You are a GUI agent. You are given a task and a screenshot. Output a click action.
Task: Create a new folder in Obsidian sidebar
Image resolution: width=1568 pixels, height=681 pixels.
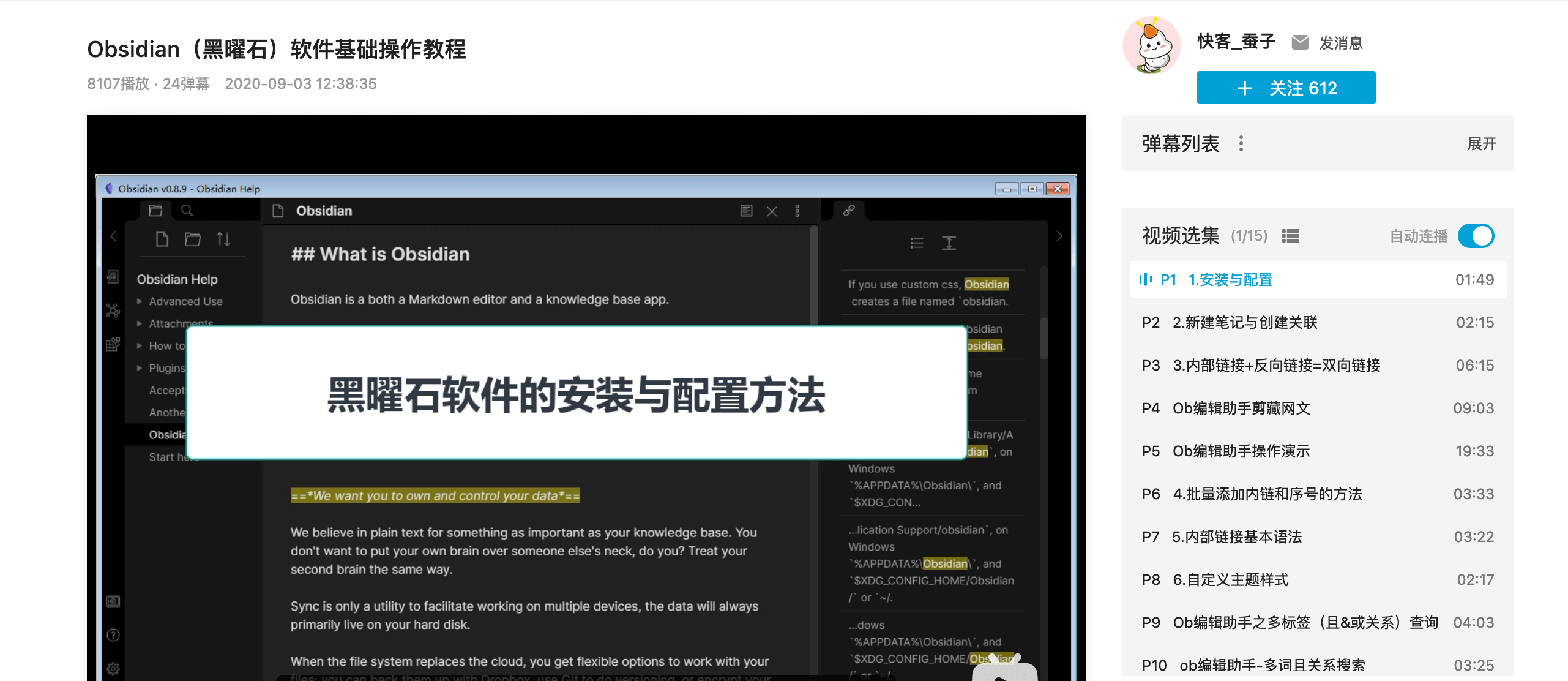[193, 239]
